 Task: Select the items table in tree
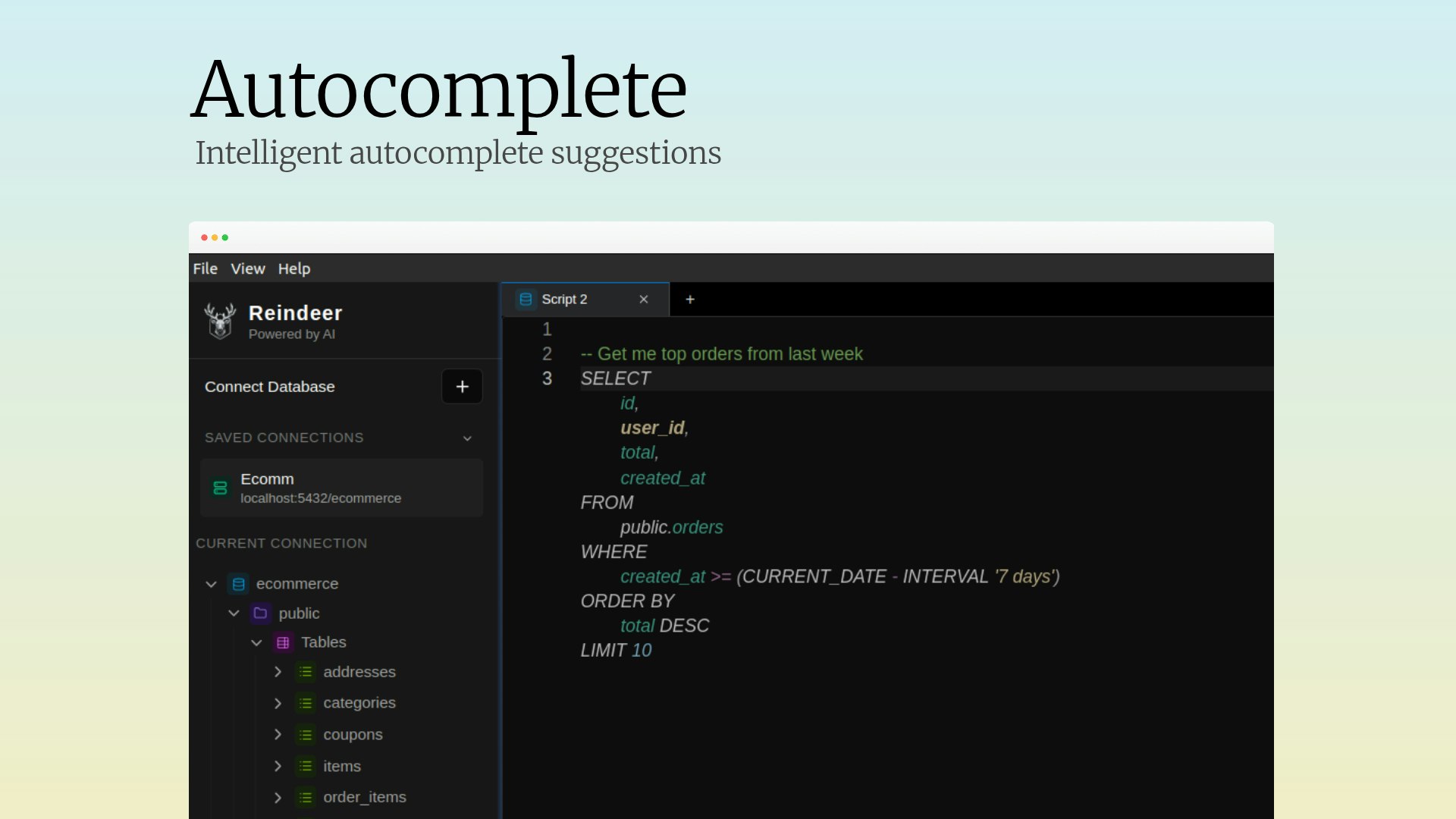coord(341,766)
